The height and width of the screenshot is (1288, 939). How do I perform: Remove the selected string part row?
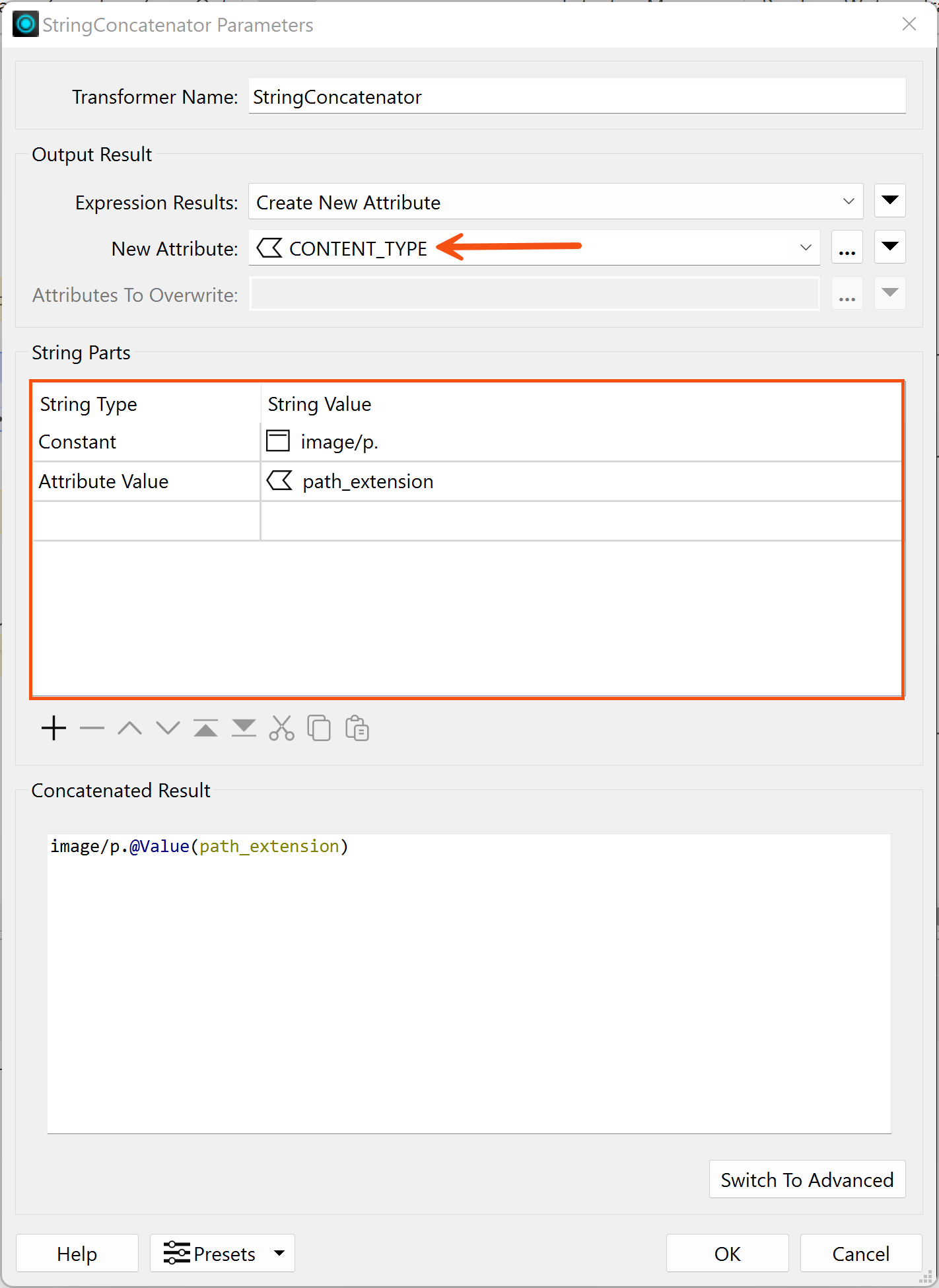(x=92, y=729)
